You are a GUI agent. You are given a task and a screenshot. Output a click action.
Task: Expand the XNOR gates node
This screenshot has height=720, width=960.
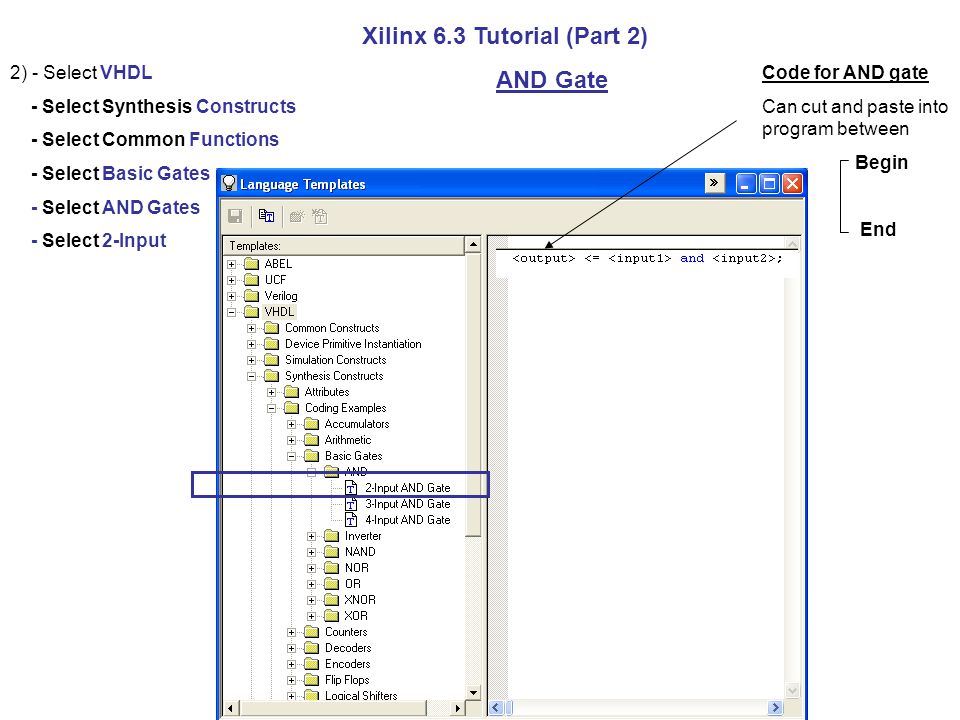(311, 600)
